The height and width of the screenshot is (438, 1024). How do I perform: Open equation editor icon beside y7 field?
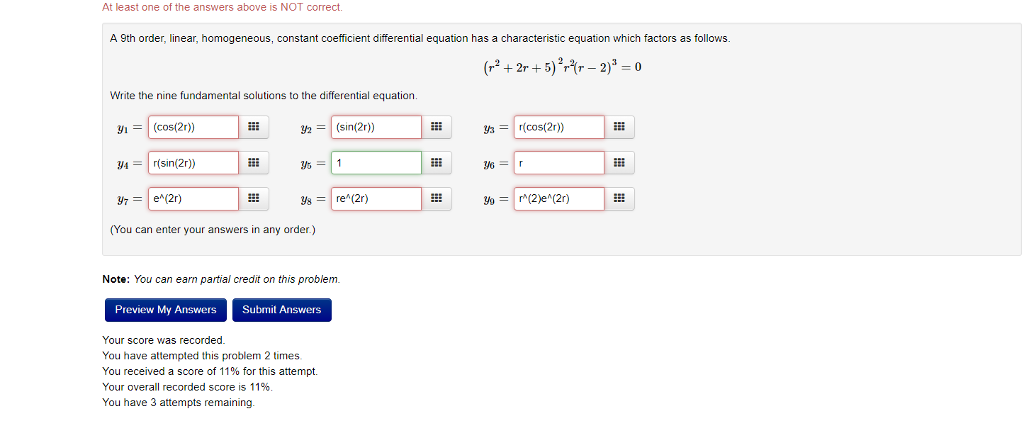pyautogui.click(x=253, y=199)
